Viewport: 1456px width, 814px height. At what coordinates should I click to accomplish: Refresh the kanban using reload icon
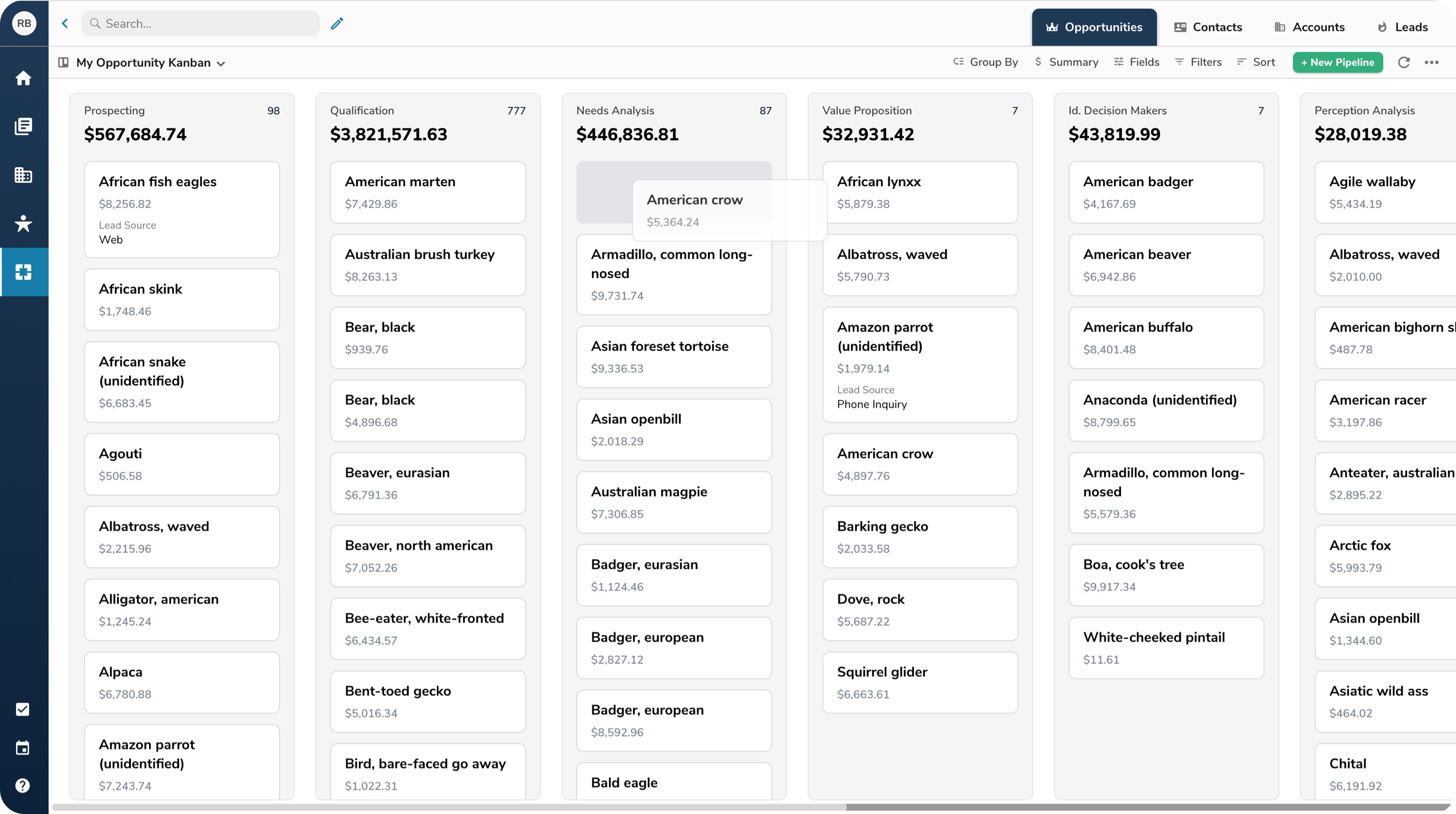tap(1403, 62)
